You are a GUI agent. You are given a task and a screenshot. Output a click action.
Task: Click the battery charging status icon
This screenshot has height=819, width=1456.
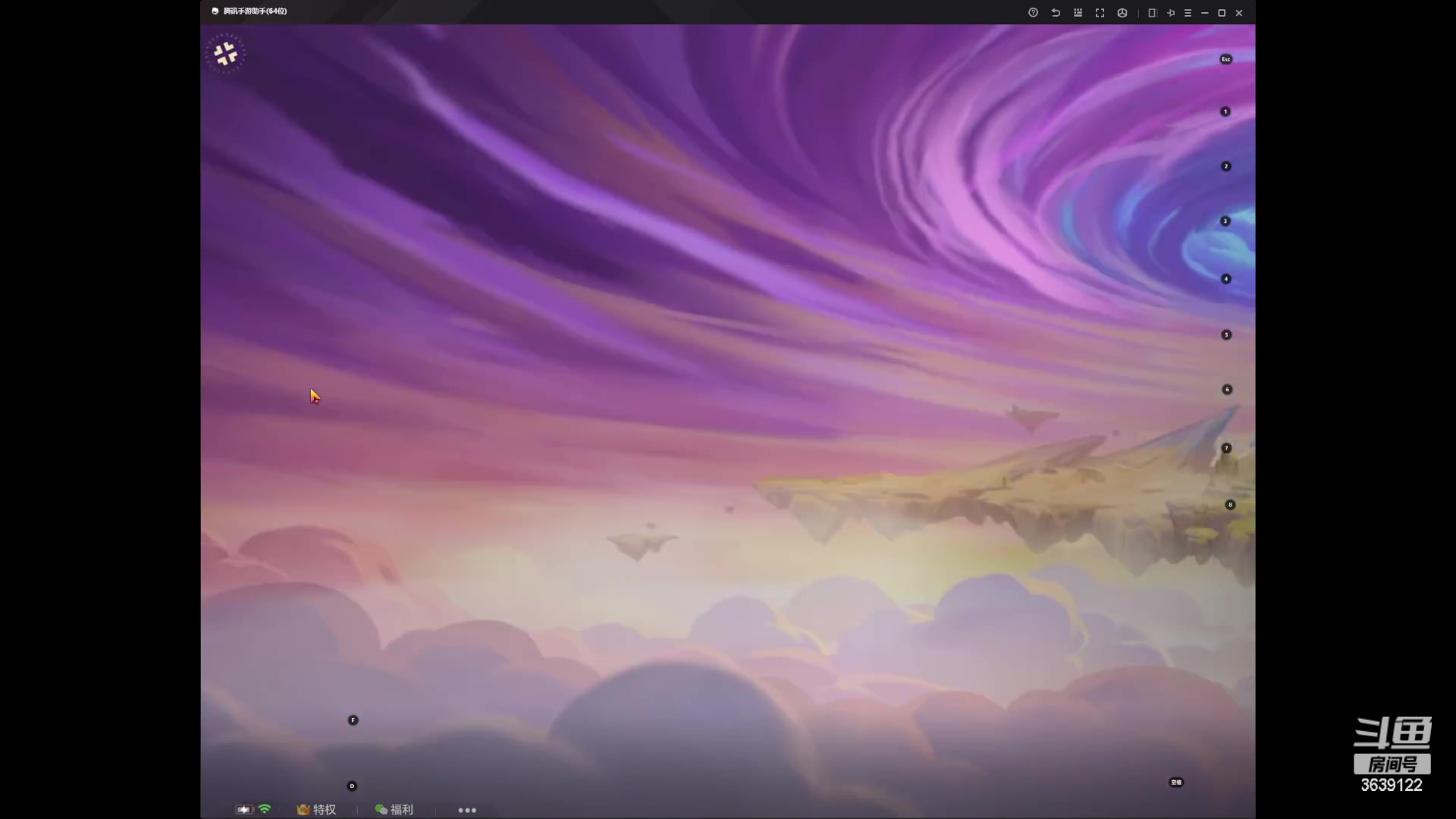click(243, 810)
